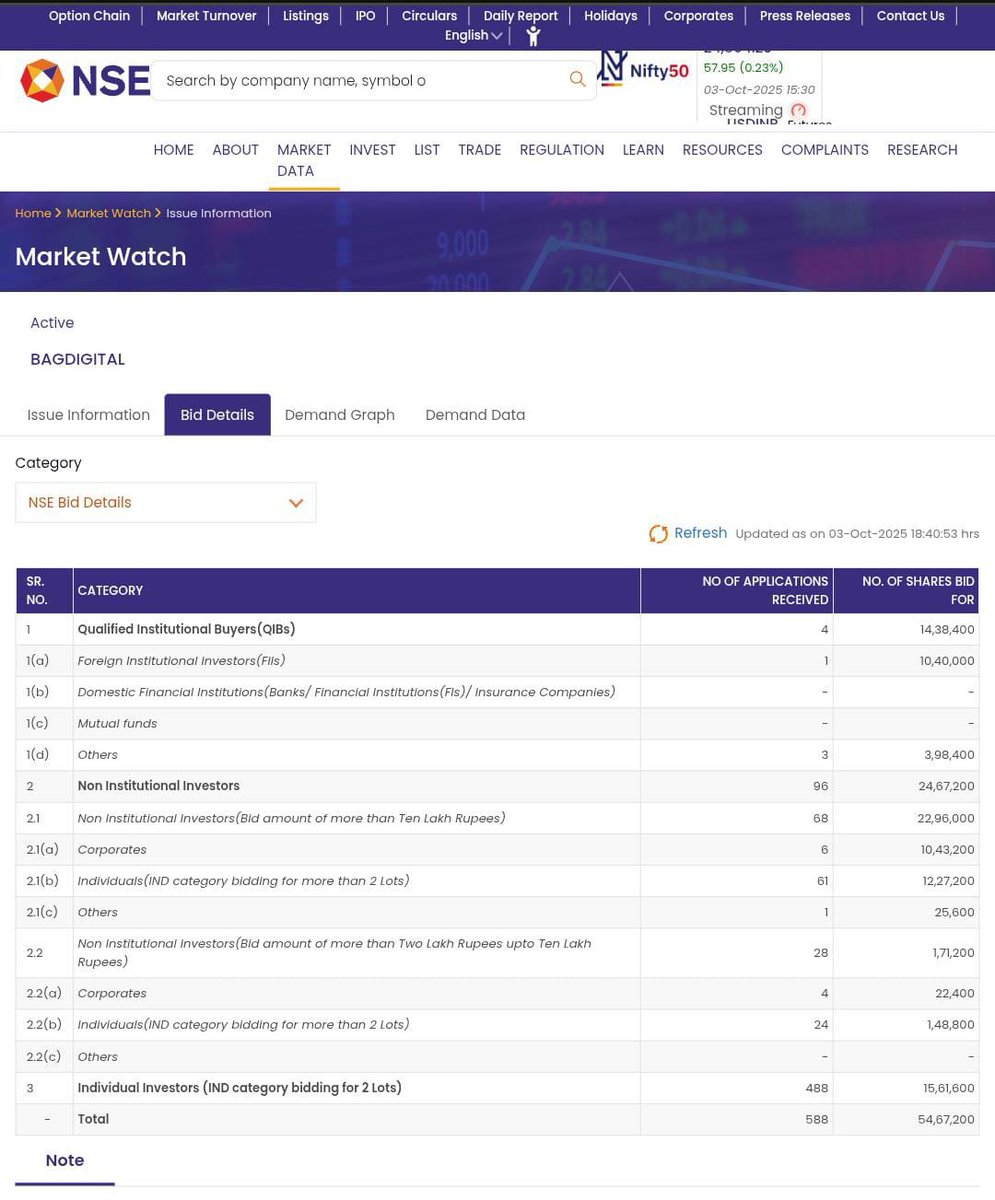Viewport: 995px width, 1200px height.
Task: Go to Market Watch breadcrumb
Action: (x=108, y=213)
